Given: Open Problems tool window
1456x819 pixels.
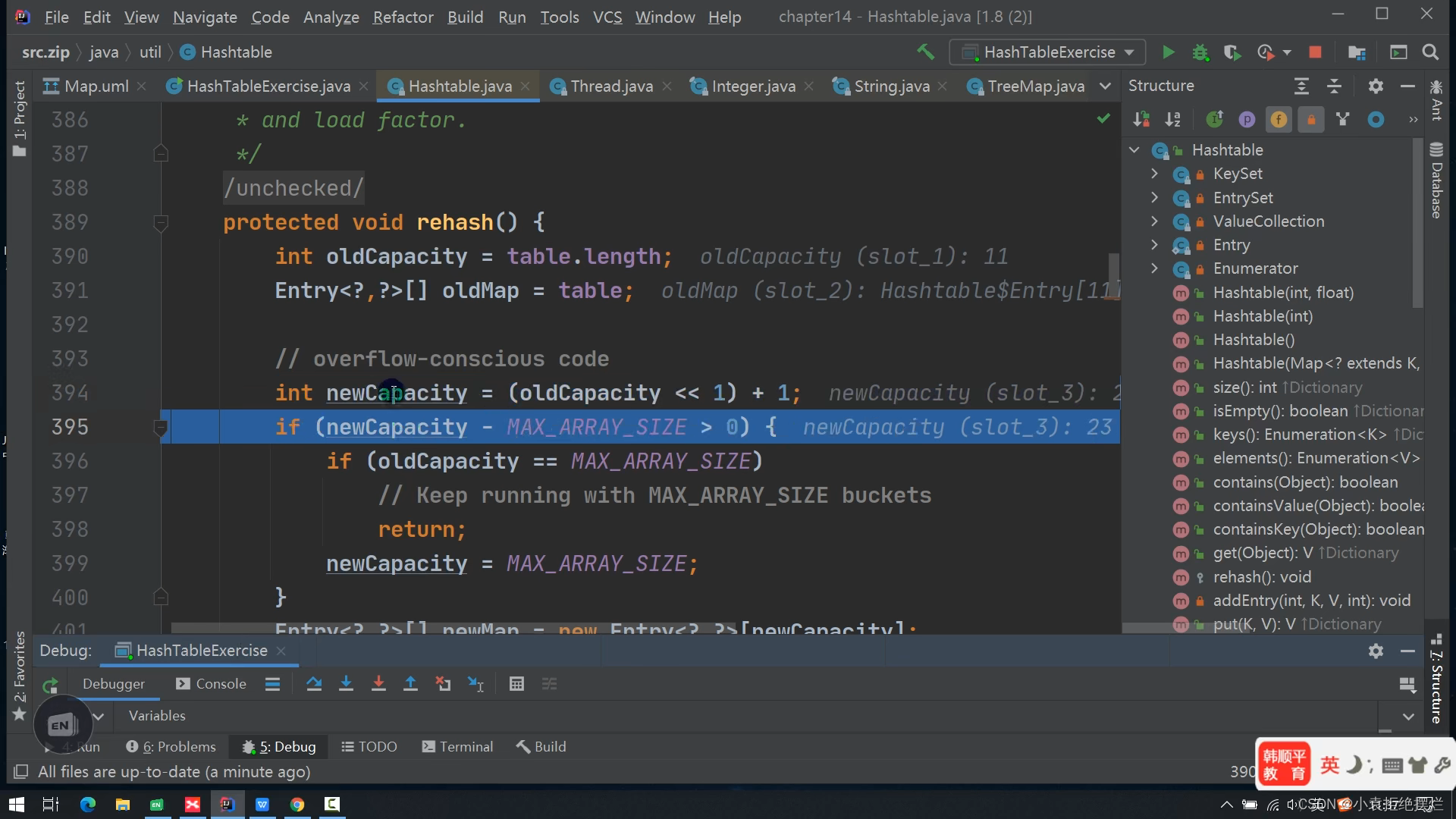Looking at the screenshot, I should coord(171,747).
